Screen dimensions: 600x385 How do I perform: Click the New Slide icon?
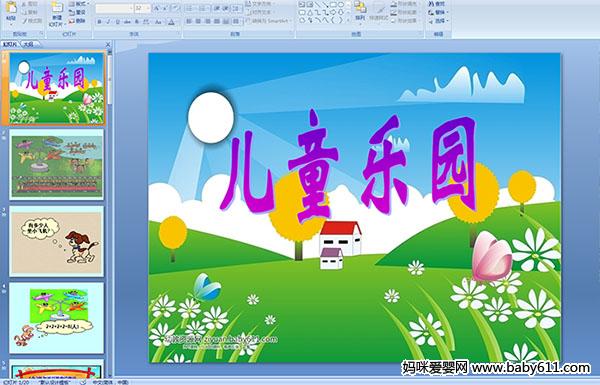coord(57,8)
